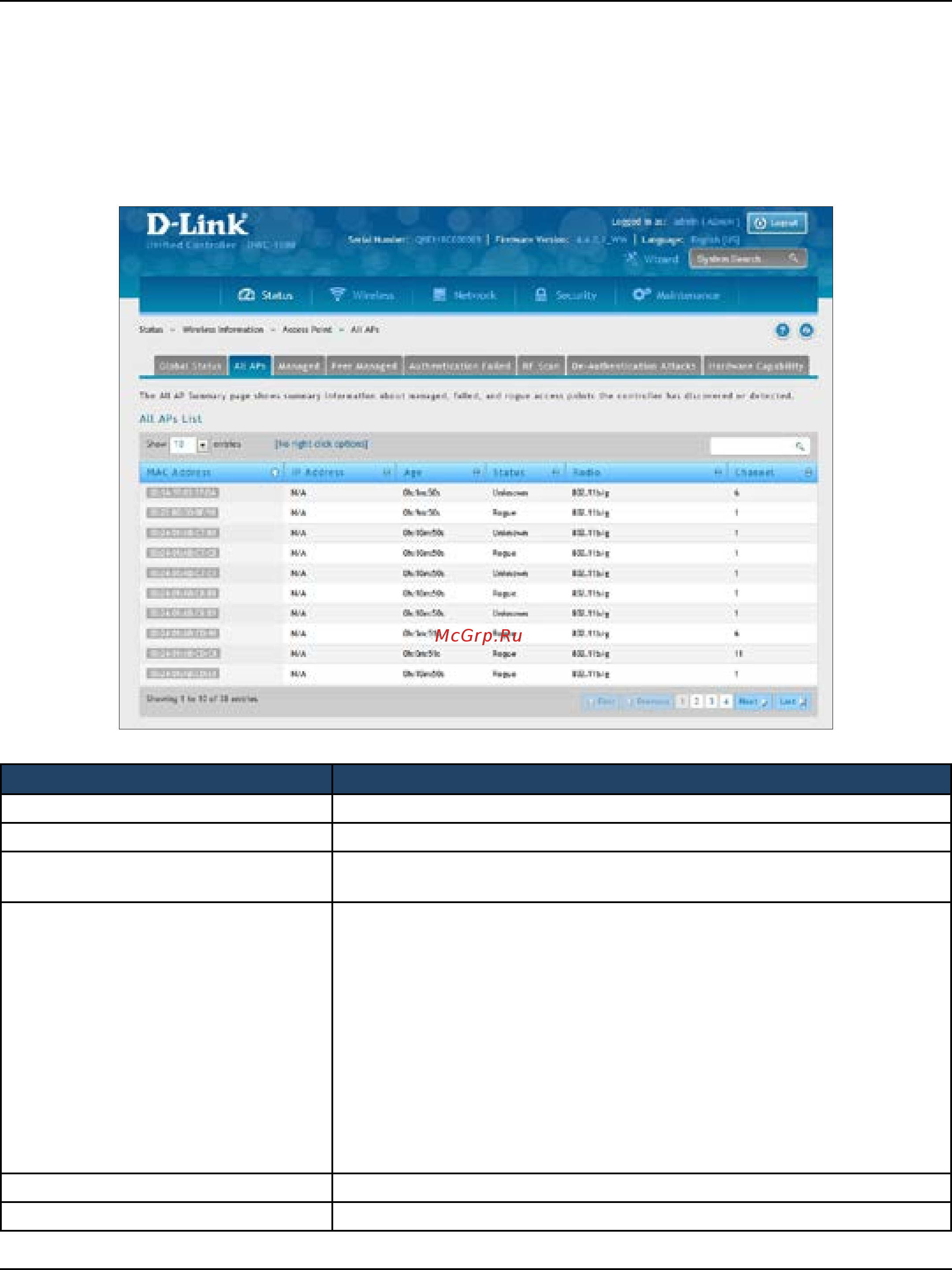Image resolution: width=952 pixels, height=1270 pixels.
Task: Click the Previous page button
Action: pos(649,702)
